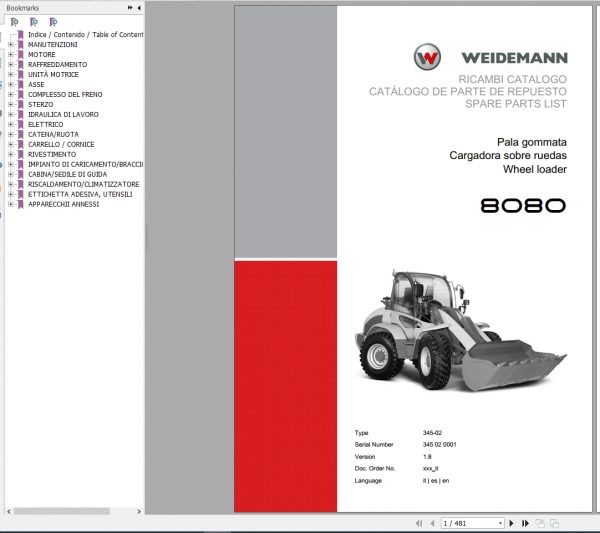Expand the ASSE bookmark
The image size is (600, 533).
point(11,85)
